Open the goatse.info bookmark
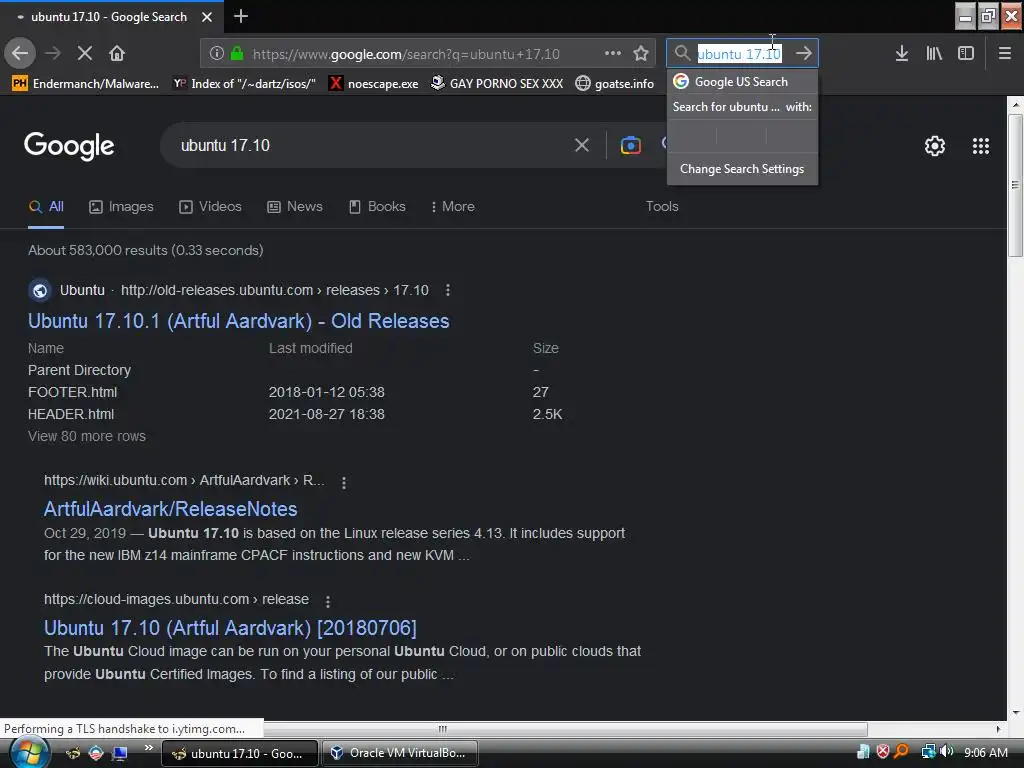 pos(615,83)
